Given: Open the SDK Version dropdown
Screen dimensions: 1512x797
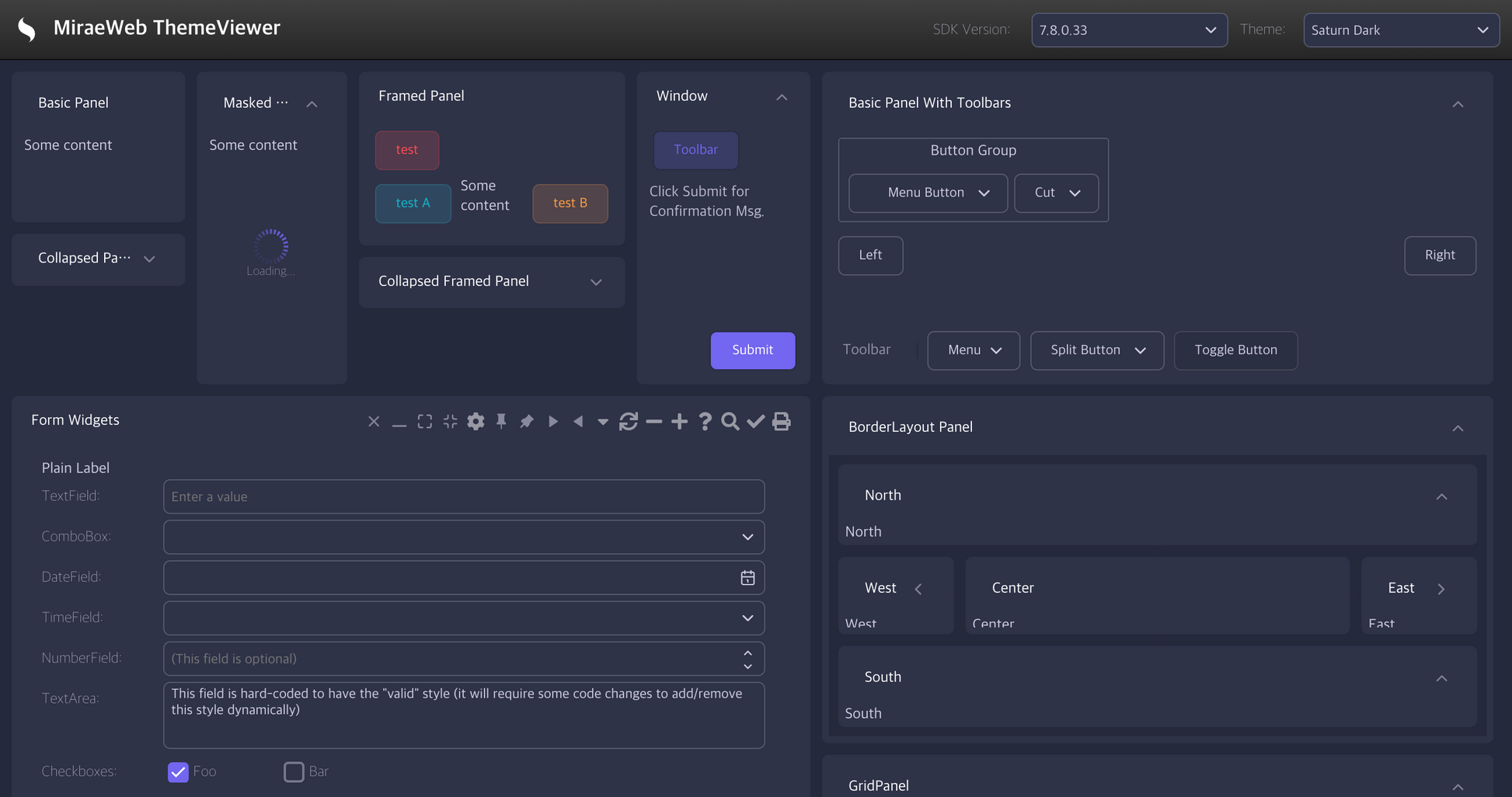Looking at the screenshot, I should (x=1129, y=30).
